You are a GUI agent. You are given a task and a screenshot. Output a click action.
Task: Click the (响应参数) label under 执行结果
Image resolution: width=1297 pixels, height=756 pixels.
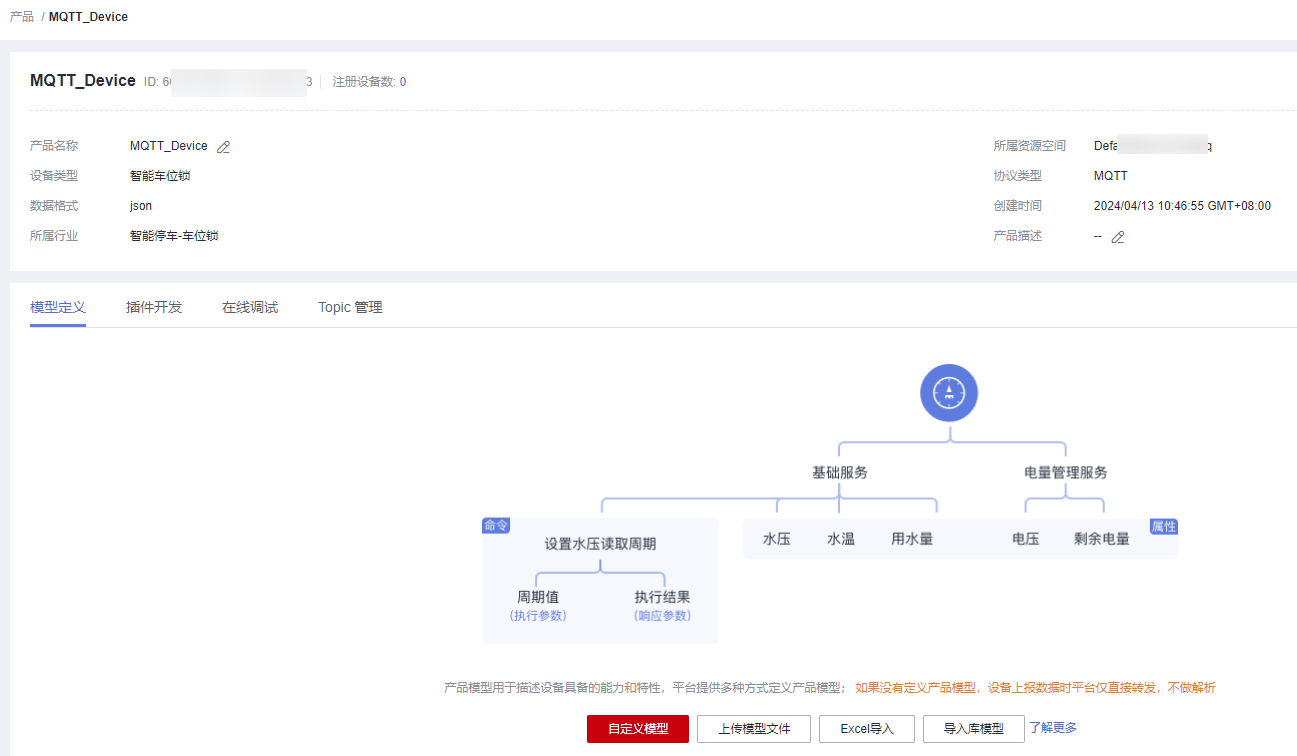click(662, 616)
